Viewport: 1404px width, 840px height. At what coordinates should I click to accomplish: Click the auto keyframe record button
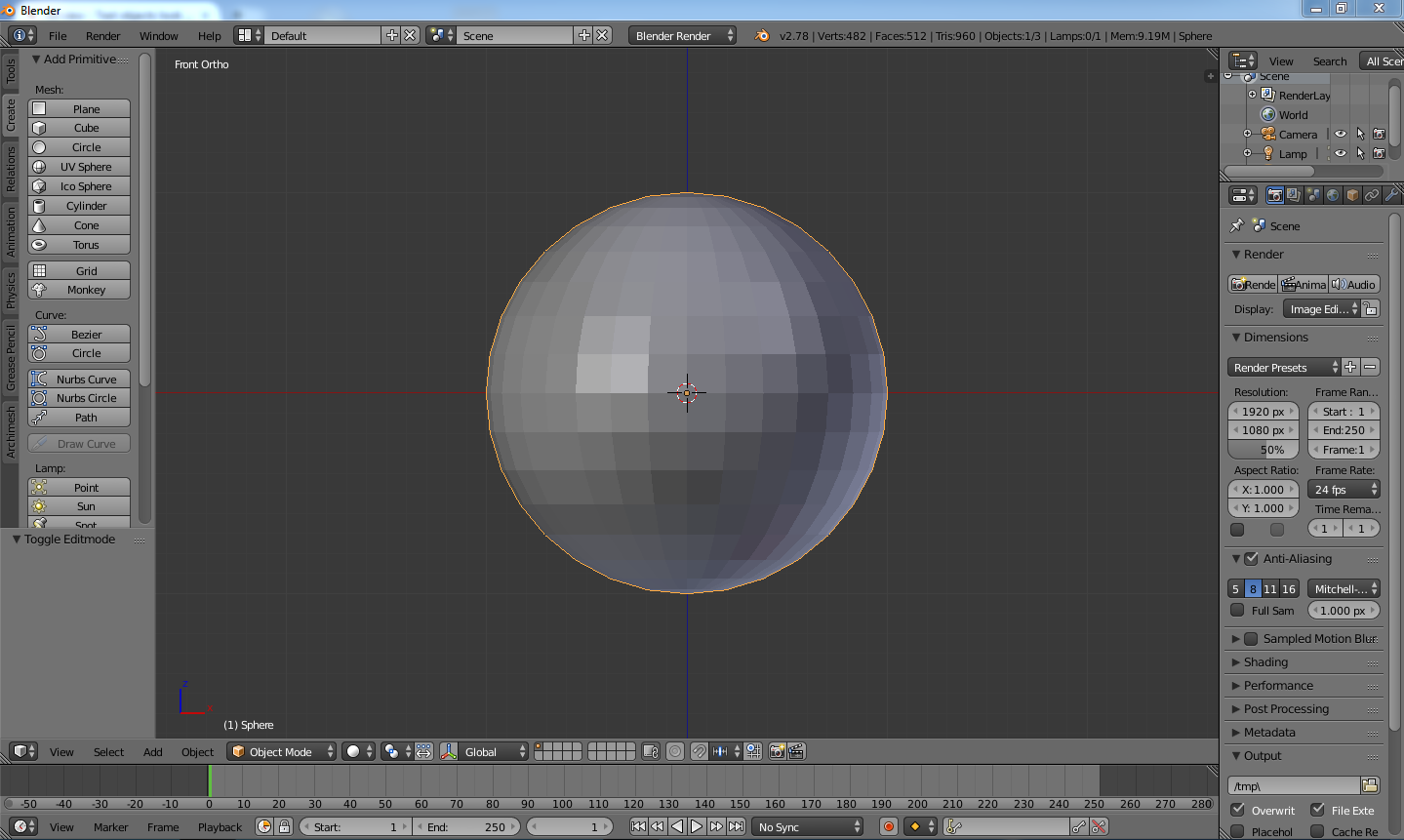[x=889, y=826]
